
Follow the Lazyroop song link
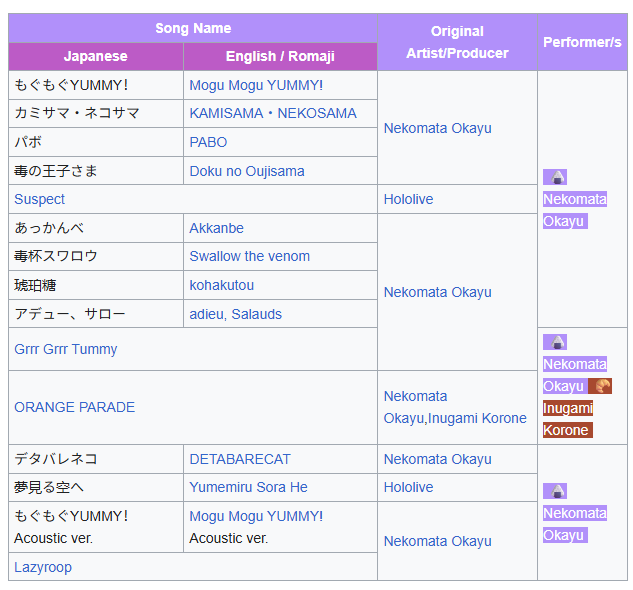(43, 567)
